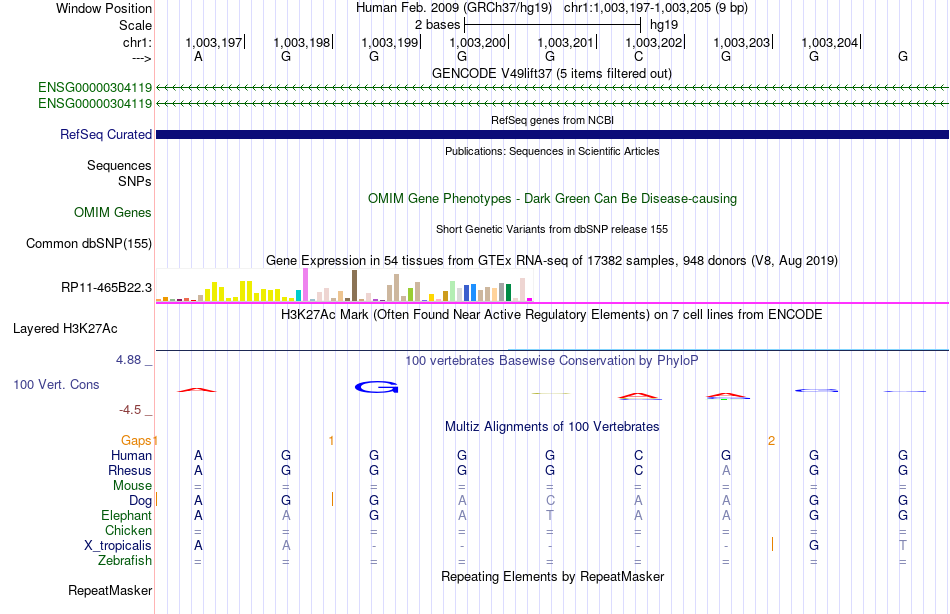Click the RP11-465B22.3 gene label
Image resolution: width=950 pixels, height=614 pixels.
106,287
